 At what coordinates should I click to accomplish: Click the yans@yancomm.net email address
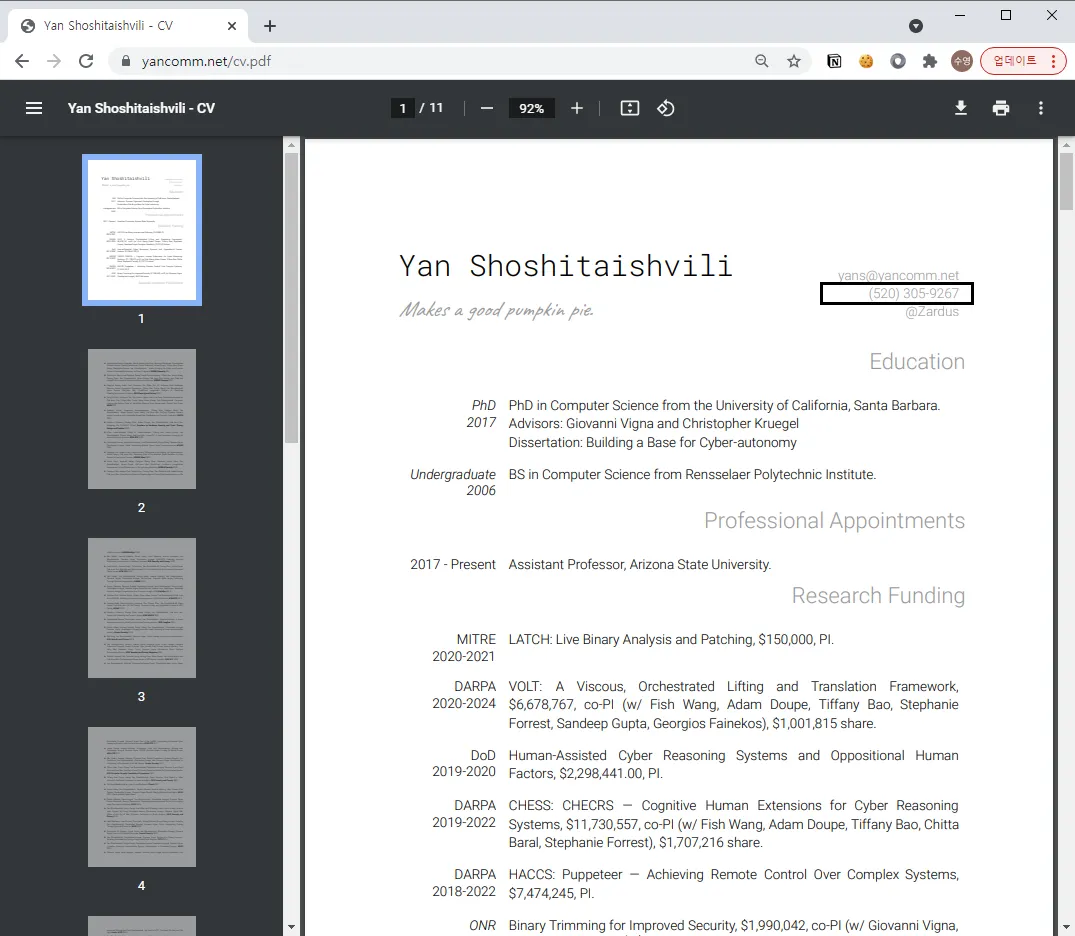(x=898, y=276)
